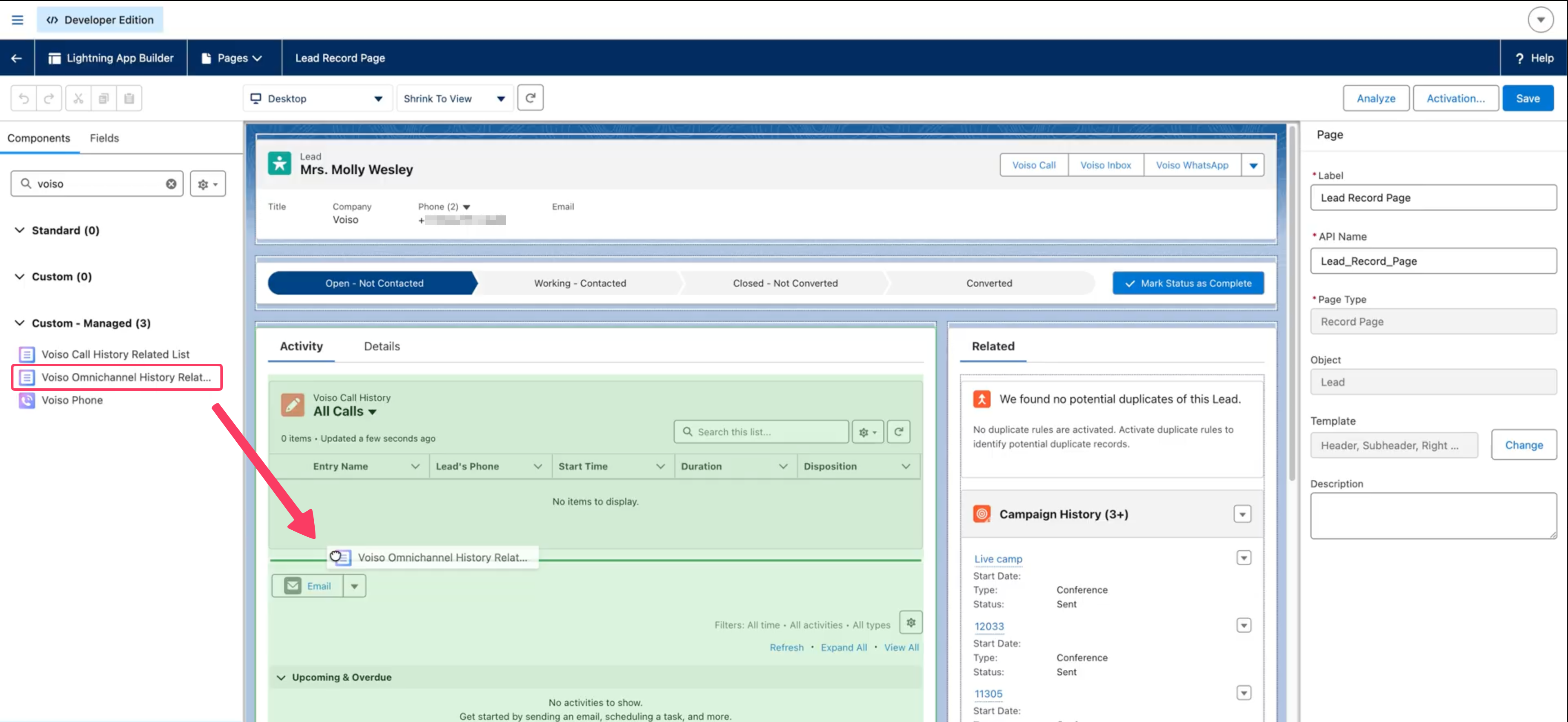Click the Description text area

click(x=1433, y=516)
